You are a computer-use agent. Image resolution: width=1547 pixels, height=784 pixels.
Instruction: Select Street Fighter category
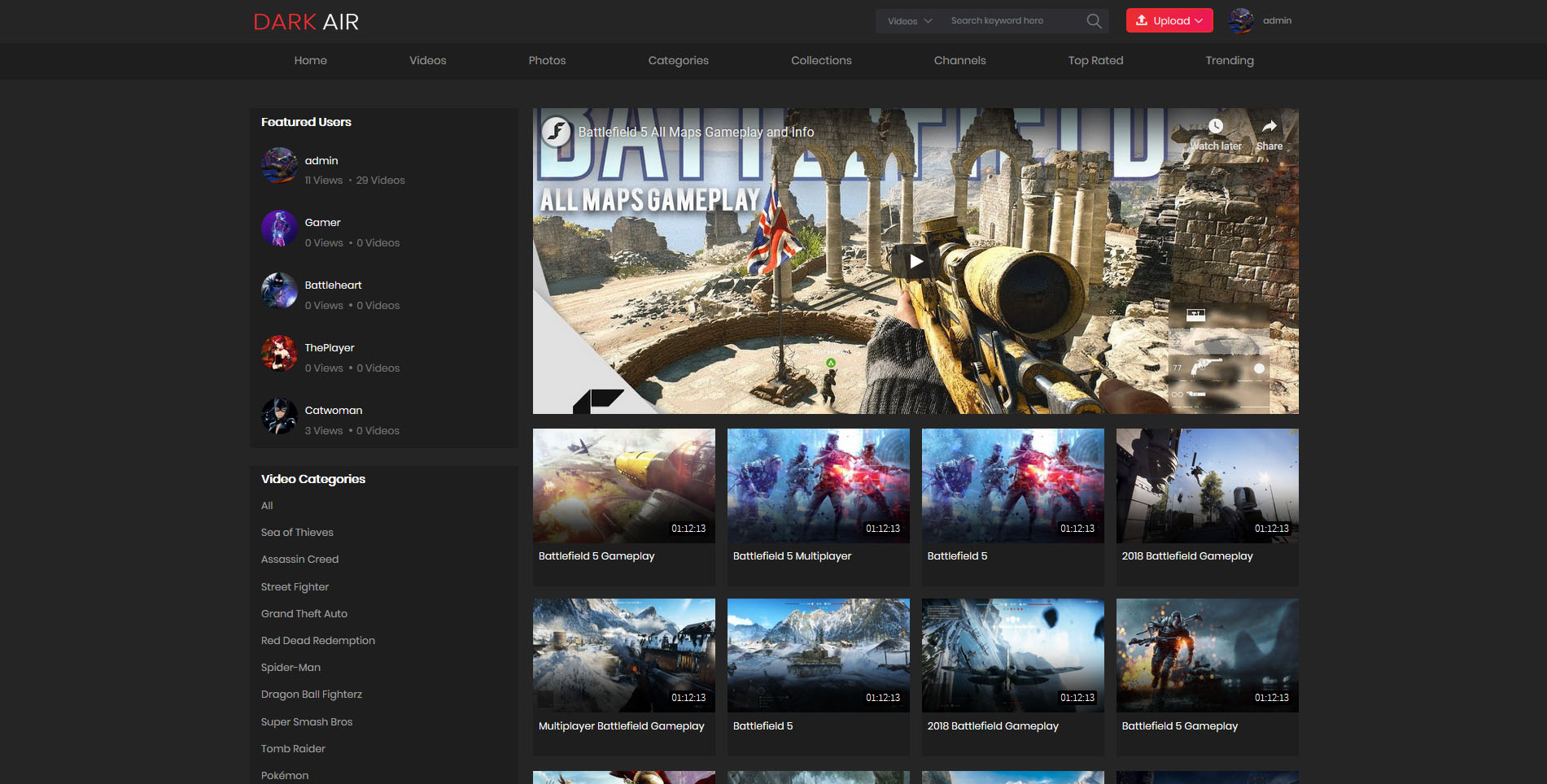pos(295,586)
